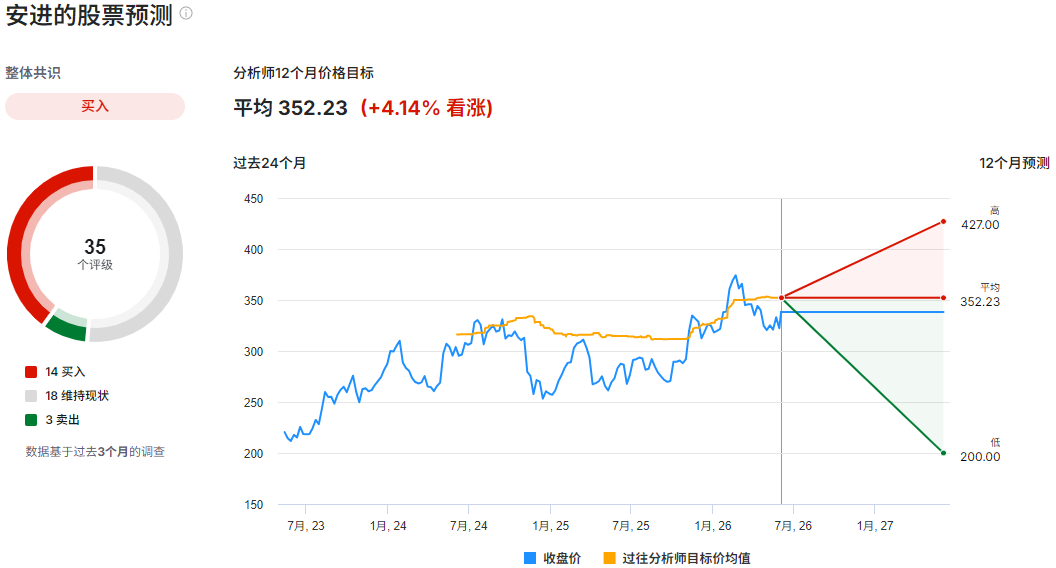Screen dimensions: 1056x568
Task: Click the red 买入 consensus badge
Action: [x=95, y=106]
